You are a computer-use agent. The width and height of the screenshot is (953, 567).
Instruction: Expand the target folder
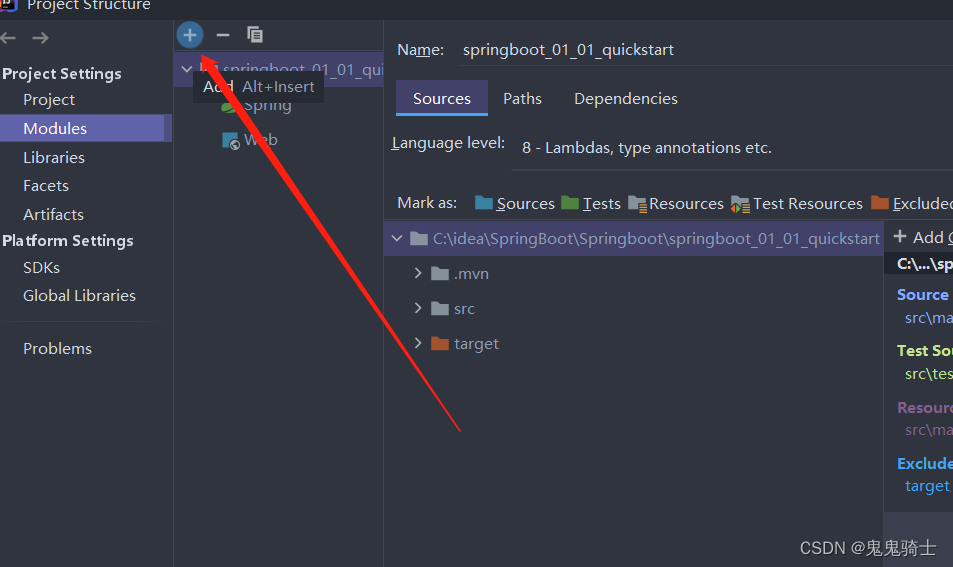(x=418, y=343)
